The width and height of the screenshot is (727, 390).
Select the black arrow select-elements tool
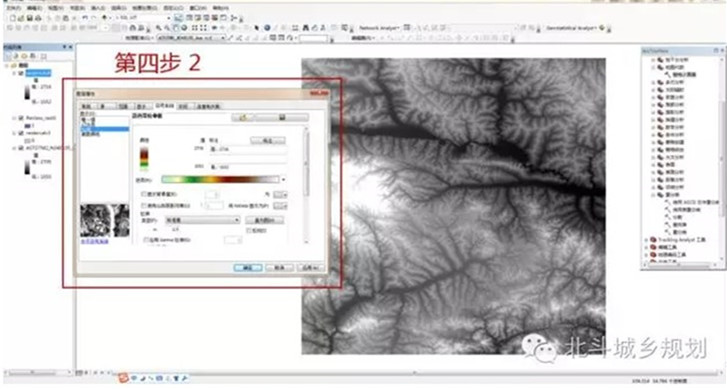(x=257, y=28)
